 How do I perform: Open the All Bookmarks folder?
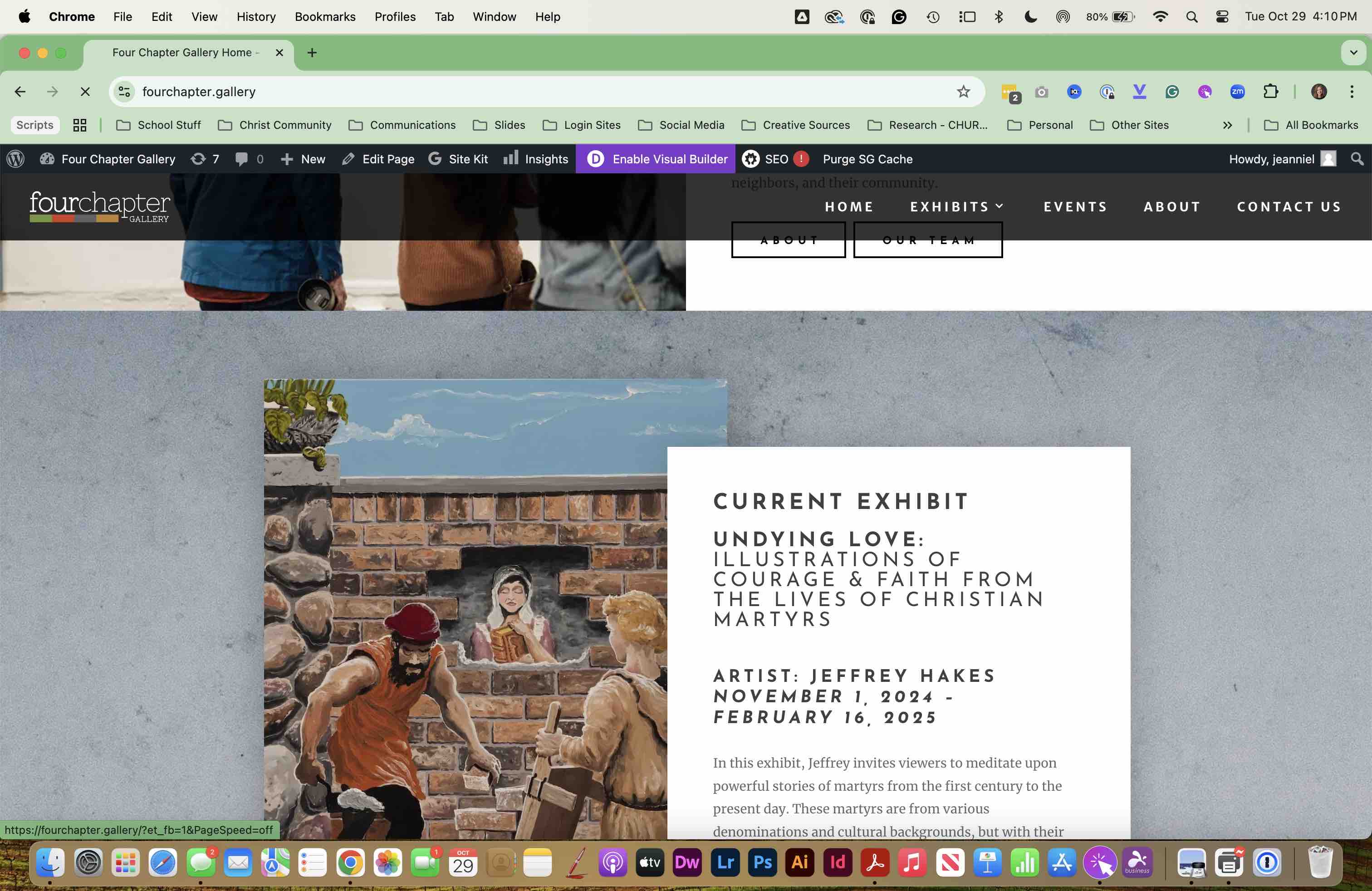(1310, 125)
